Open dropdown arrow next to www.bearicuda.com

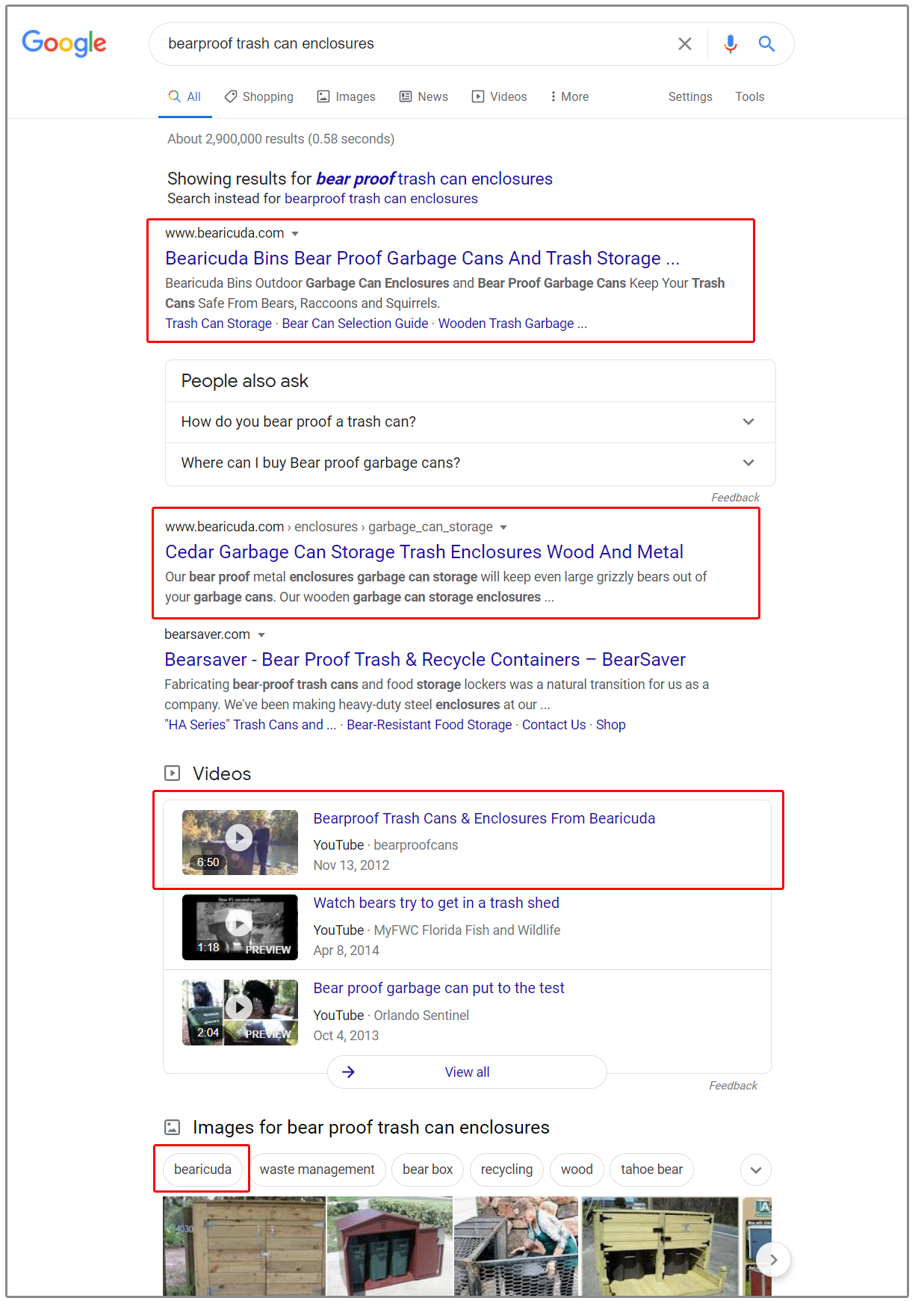(295, 234)
